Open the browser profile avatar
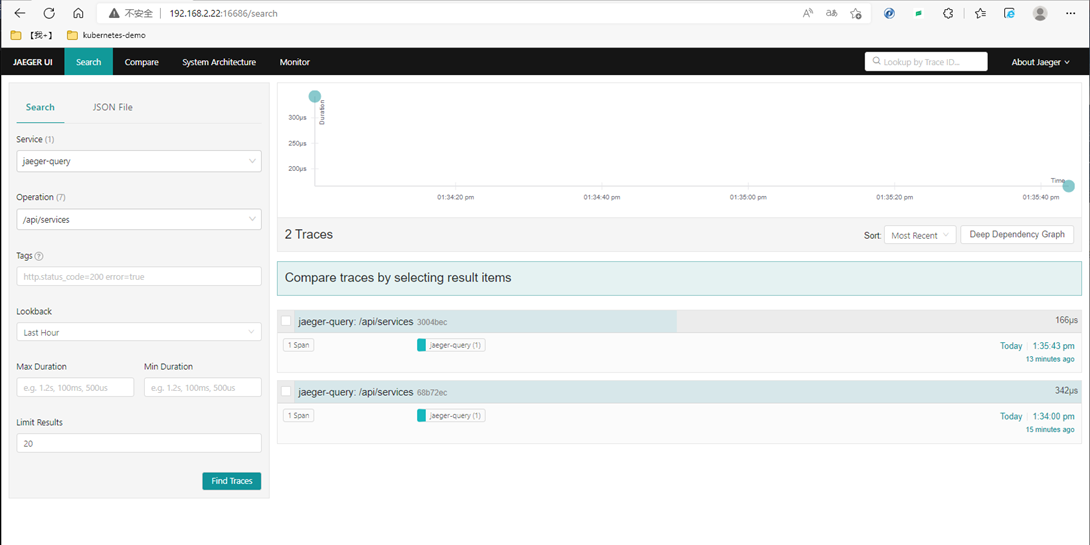Viewport: 1090px width, 545px height. click(1040, 14)
